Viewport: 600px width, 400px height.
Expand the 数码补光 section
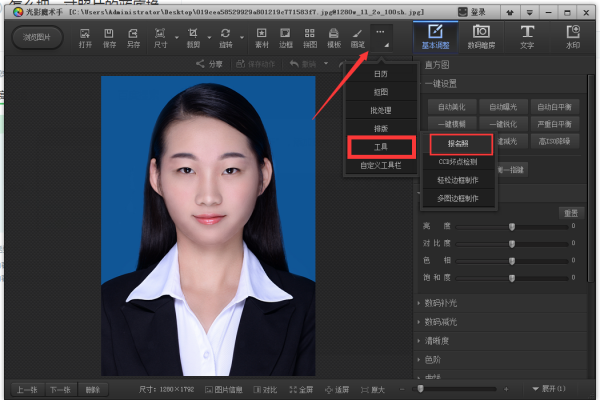(x=441, y=303)
